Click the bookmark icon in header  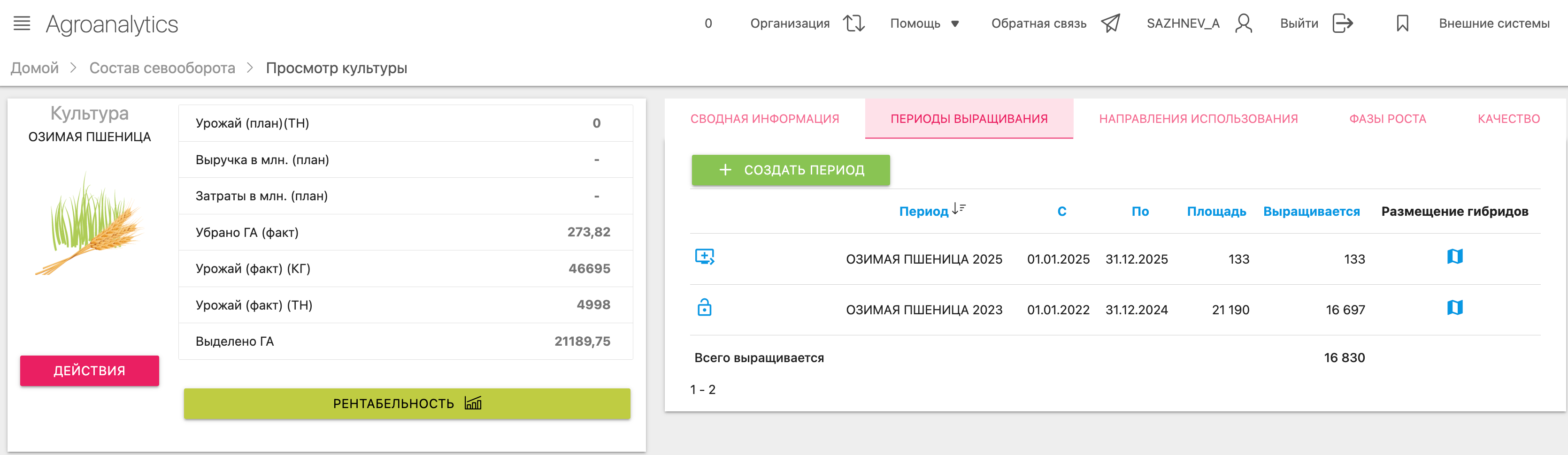coord(1402,24)
